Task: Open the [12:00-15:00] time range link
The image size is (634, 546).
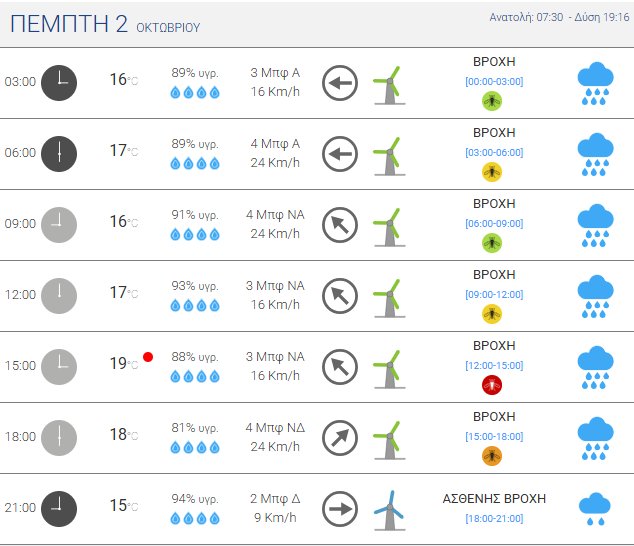Action: tap(494, 366)
